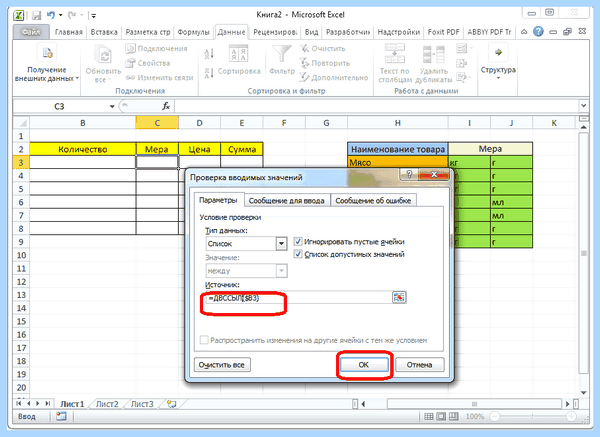Sort ascending A to Z icon

[x=209, y=54]
